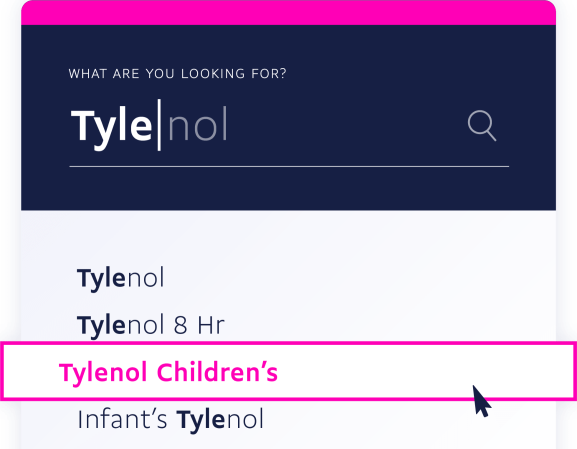Place cursor after typed Tyle text
The image size is (577, 449).
[157, 125]
